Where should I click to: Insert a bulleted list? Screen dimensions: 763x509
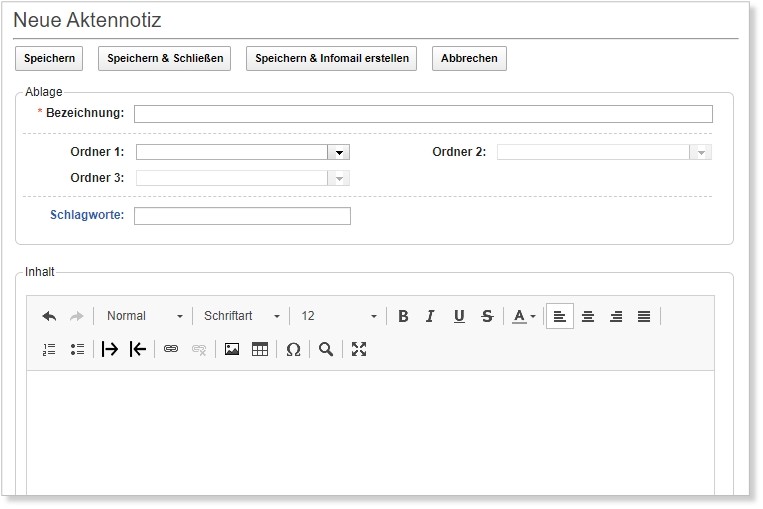click(77, 349)
